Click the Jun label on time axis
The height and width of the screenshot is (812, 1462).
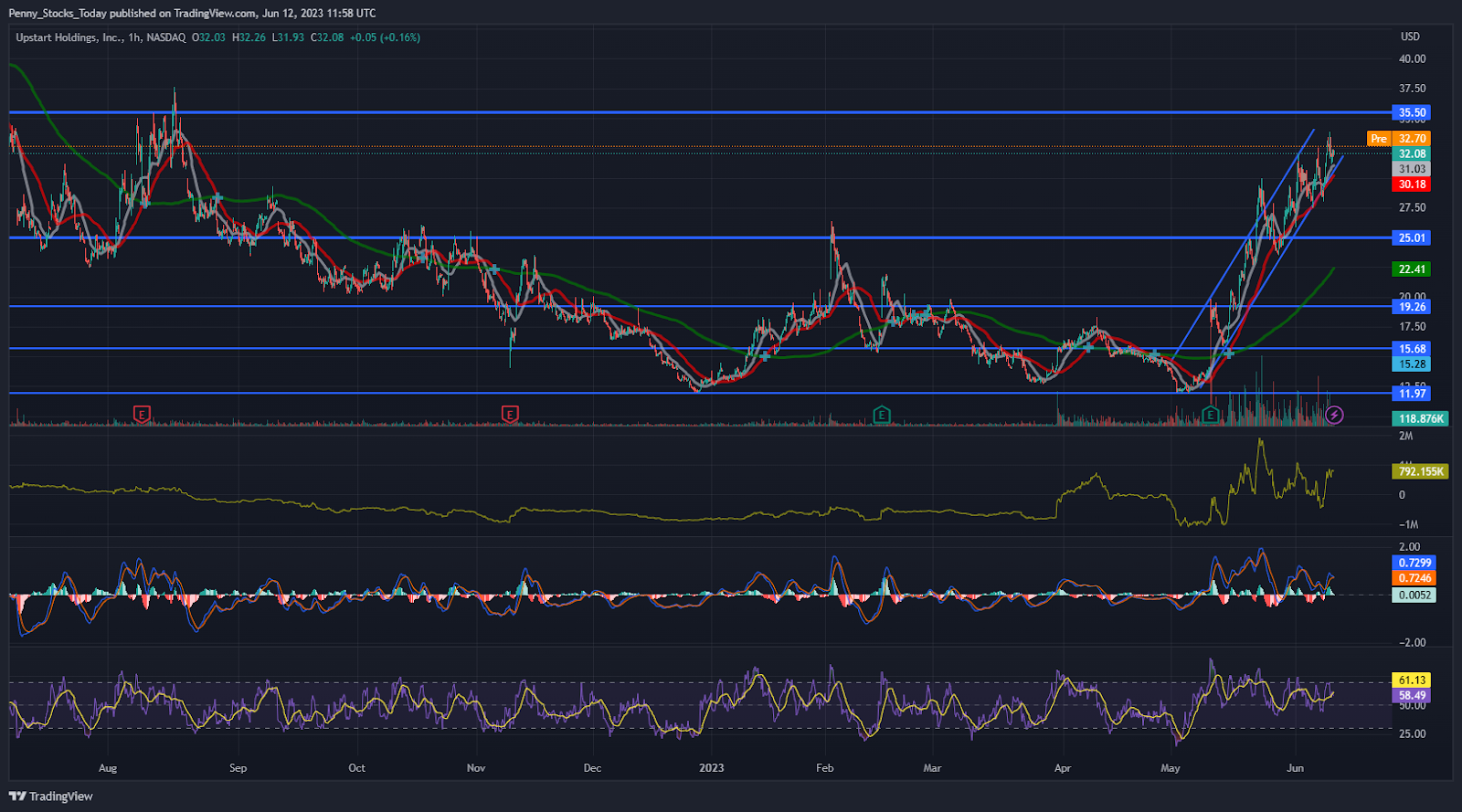click(1295, 768)
